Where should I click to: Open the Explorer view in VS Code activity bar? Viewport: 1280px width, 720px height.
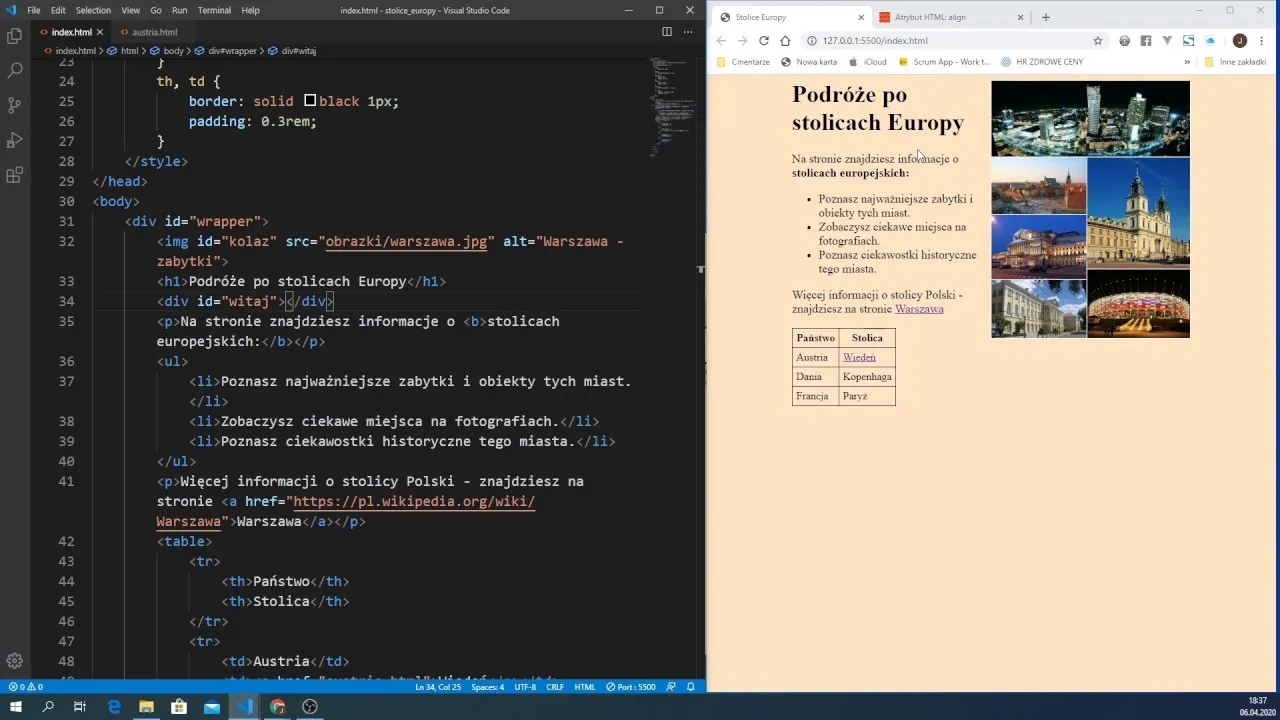tap(14, 36)
